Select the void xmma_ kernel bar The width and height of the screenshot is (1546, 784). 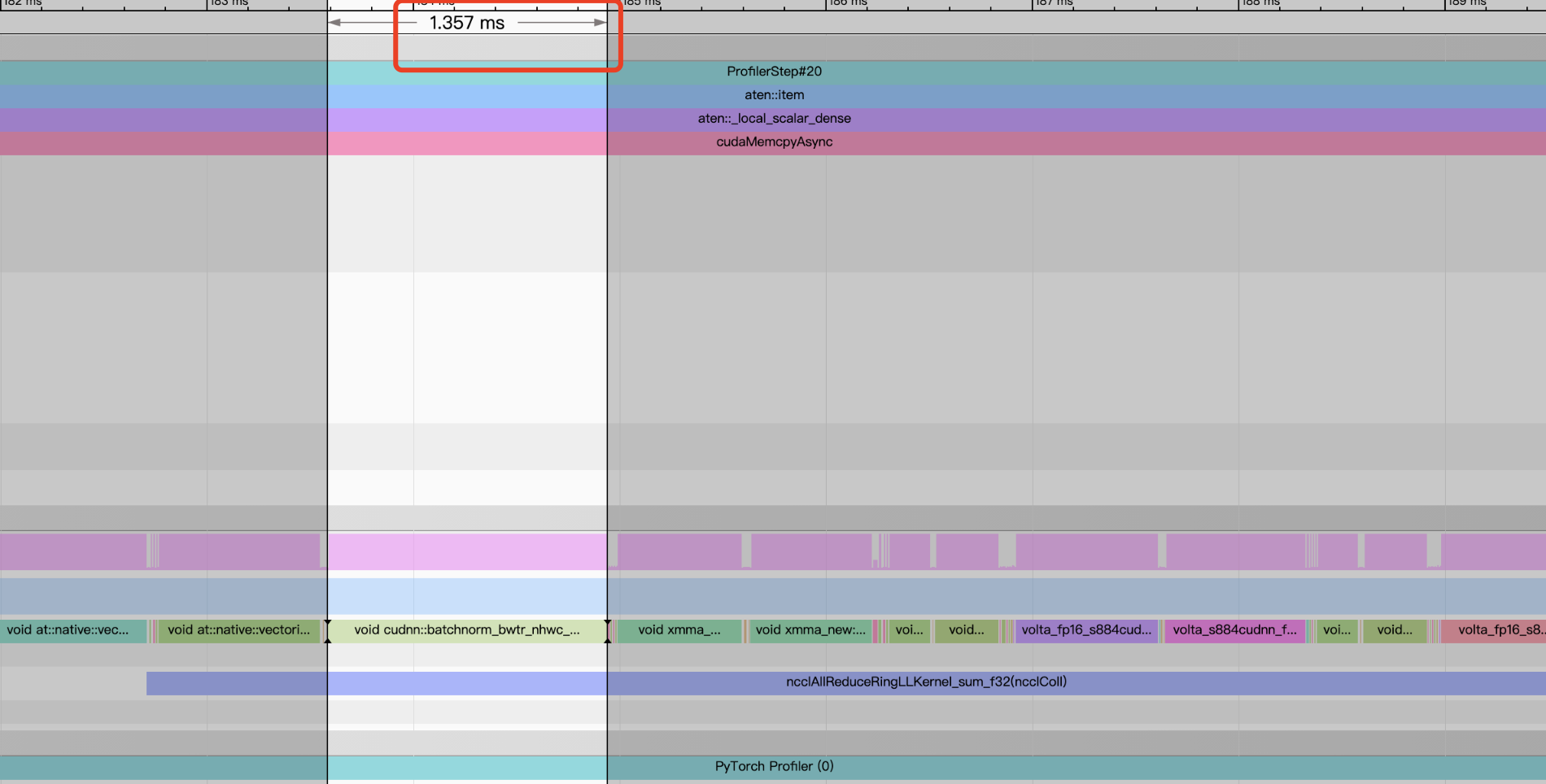coord(679,630)
